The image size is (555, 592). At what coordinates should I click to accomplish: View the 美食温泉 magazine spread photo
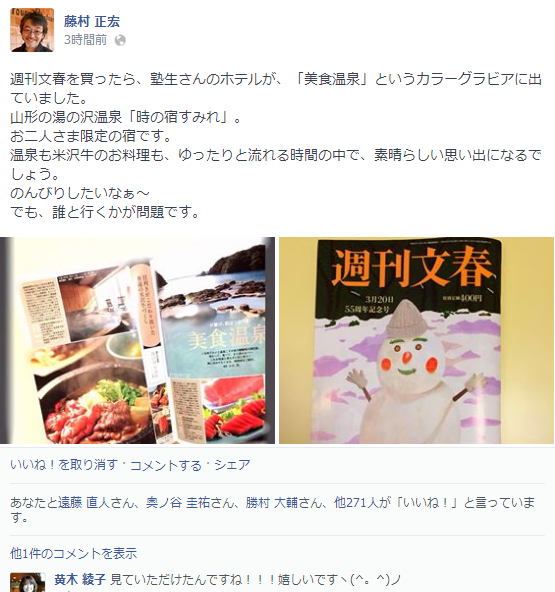pos(137,340)
